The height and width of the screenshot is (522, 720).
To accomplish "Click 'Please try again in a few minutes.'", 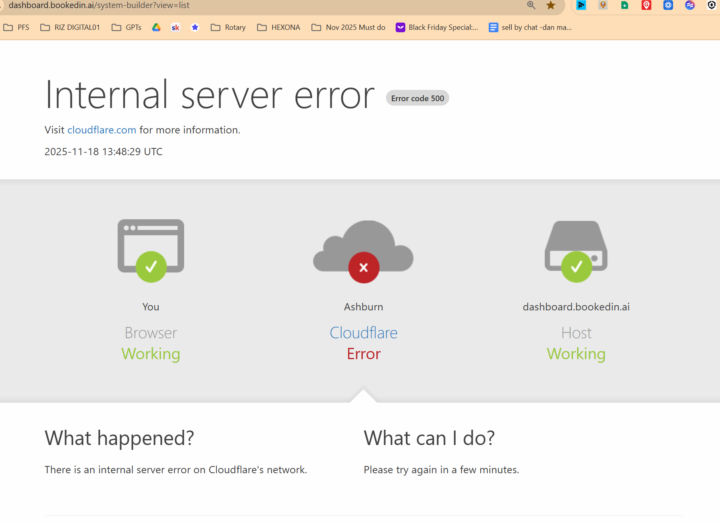I will tap(441, 470).
